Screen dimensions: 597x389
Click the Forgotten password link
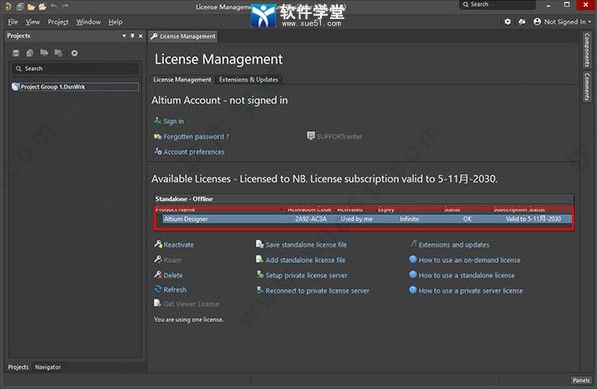pos(192,137)
